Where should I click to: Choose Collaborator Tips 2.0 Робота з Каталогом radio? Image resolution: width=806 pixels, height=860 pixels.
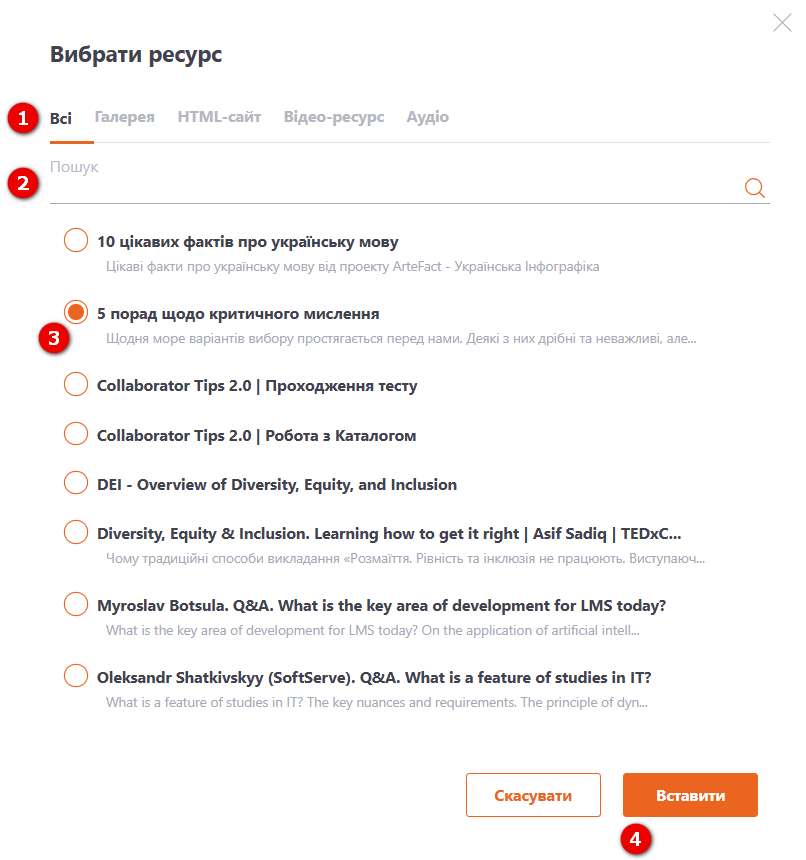[76, 434]
